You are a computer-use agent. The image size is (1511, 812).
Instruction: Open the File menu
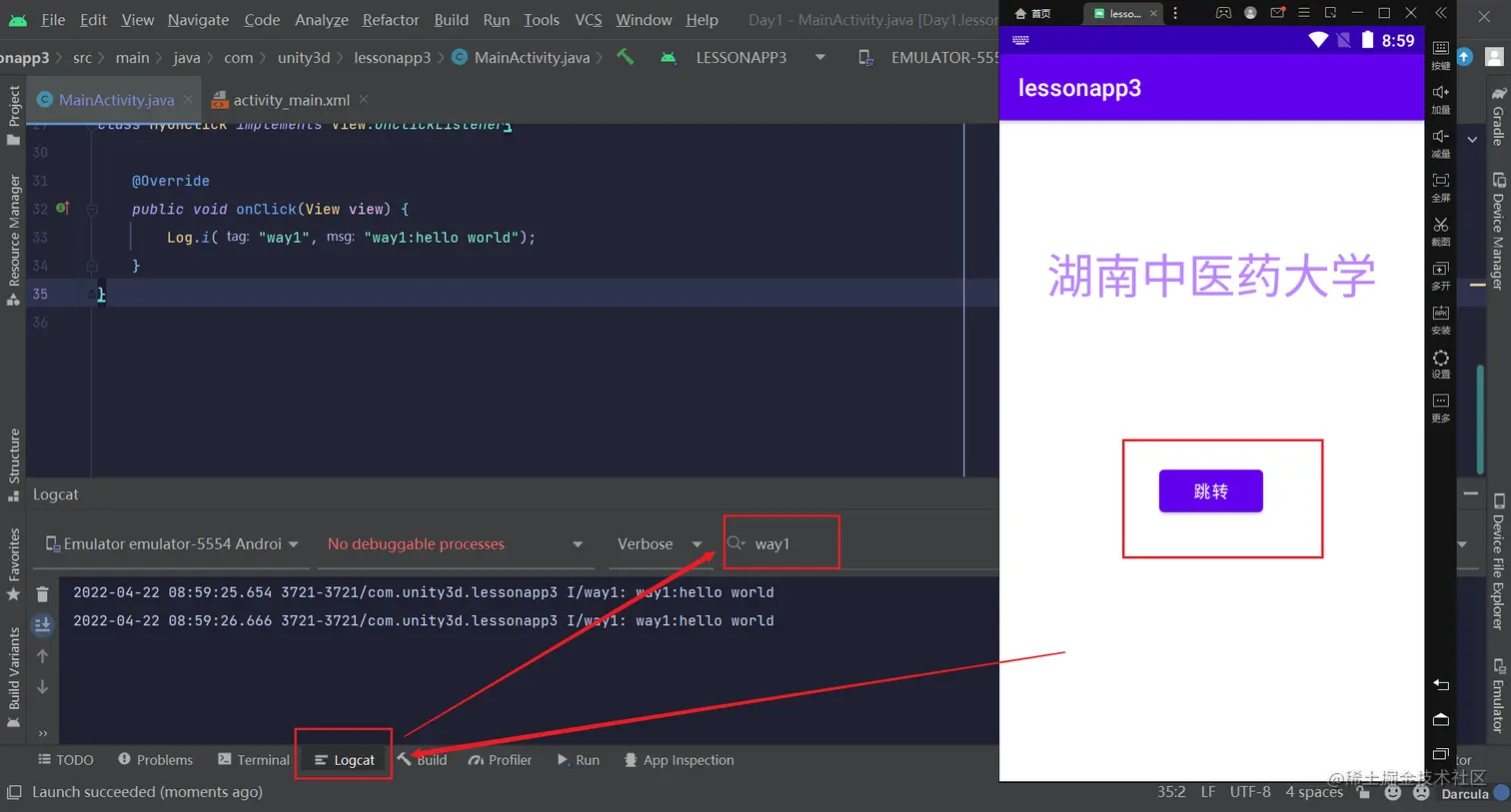(53, 19)
